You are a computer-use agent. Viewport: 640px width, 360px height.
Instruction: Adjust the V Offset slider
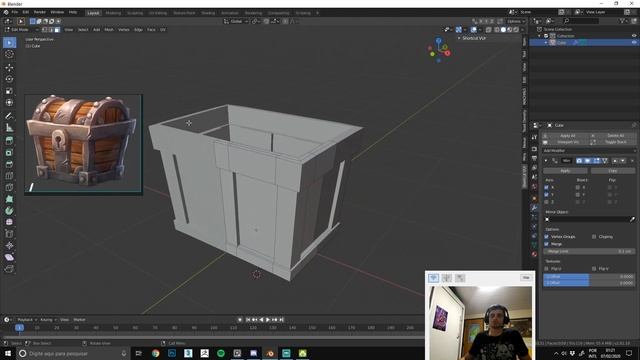589,282
